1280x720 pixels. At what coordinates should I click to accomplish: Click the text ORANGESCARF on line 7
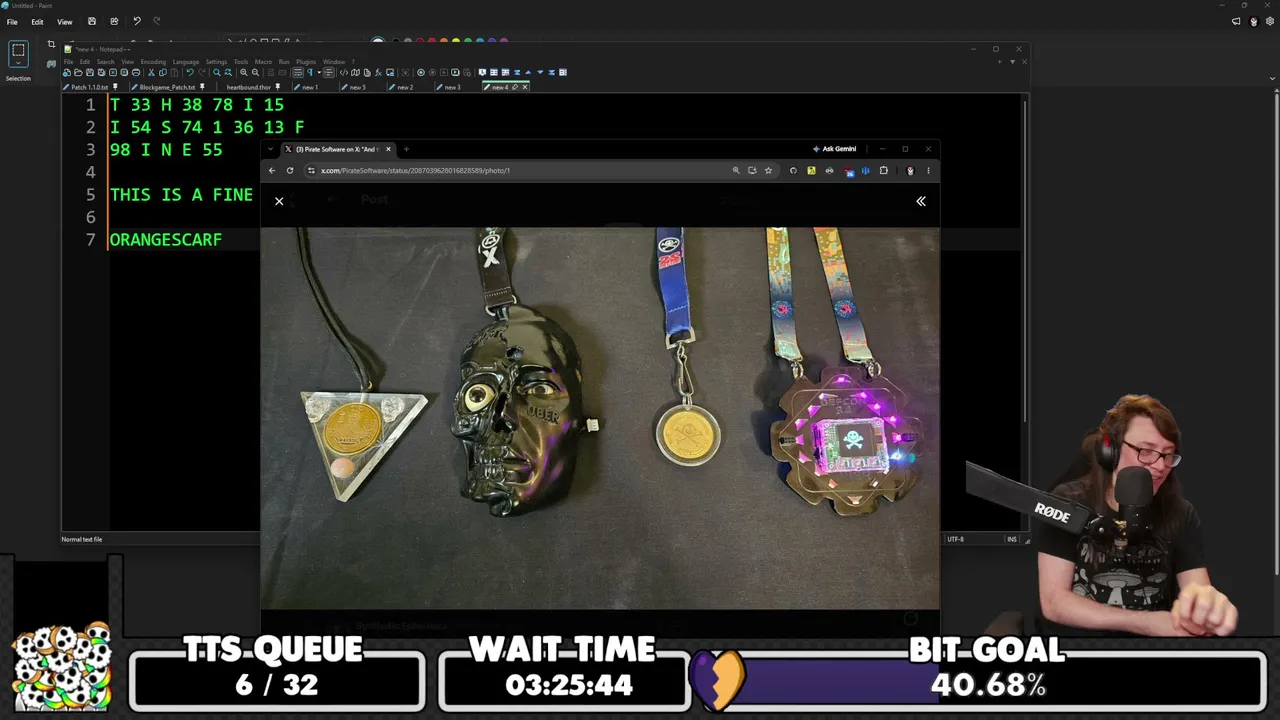166,240
